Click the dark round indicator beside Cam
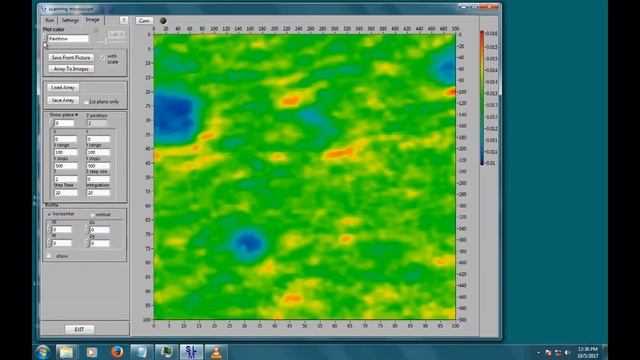This screenshot has height=360, width=640. pyautogui.click(x=163, y=20)
